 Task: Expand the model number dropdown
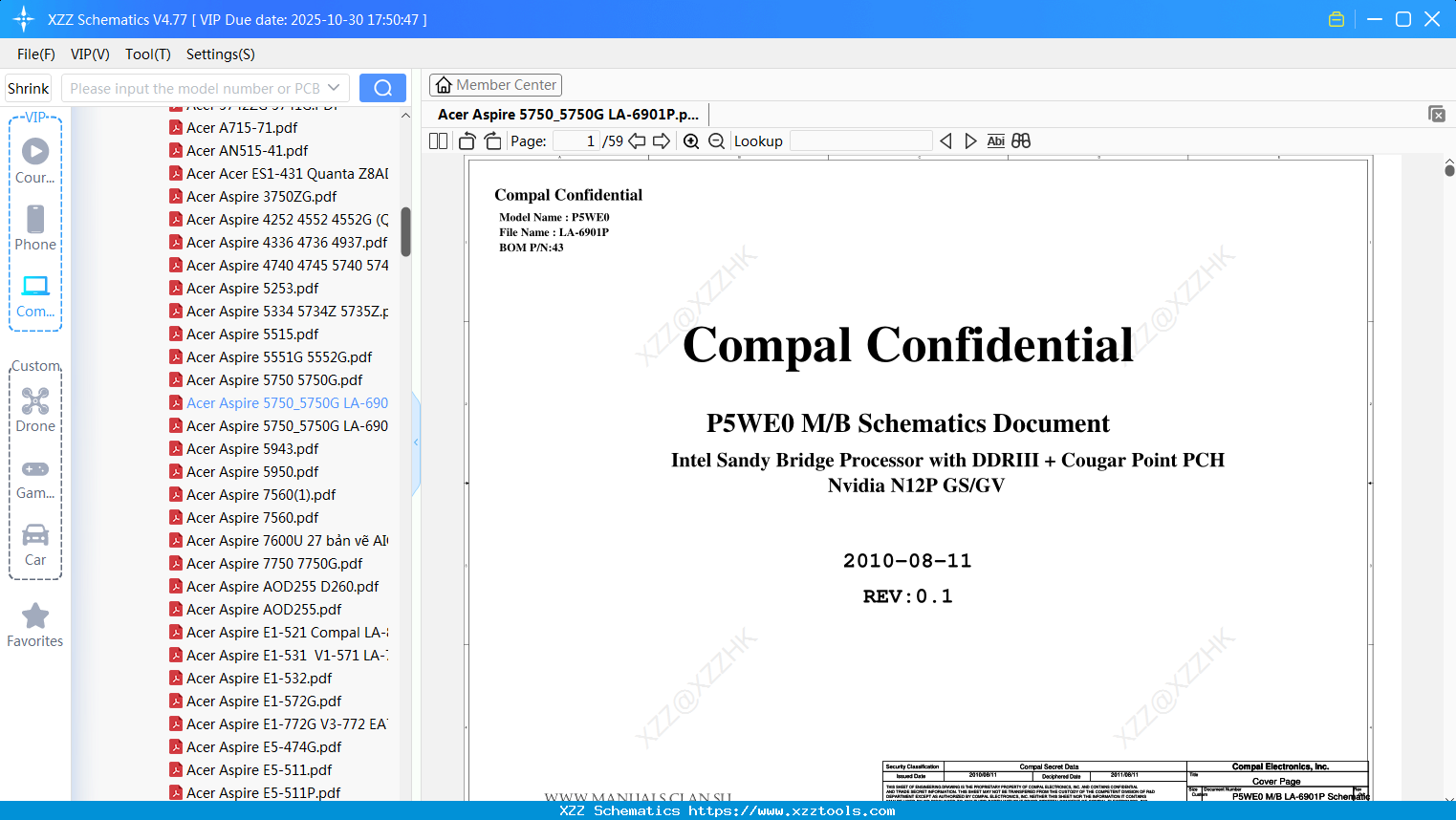click(x=334, y=88)
